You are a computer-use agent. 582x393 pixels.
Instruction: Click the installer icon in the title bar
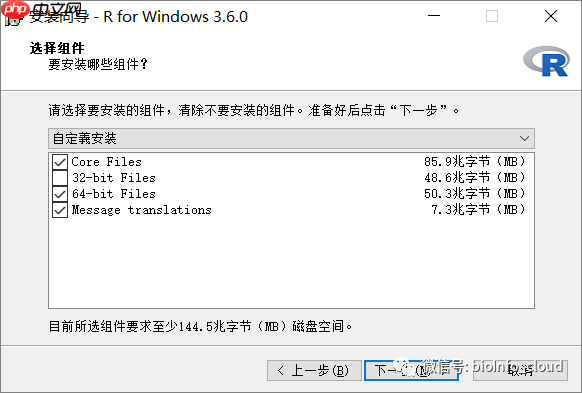[x=13, y=17]
